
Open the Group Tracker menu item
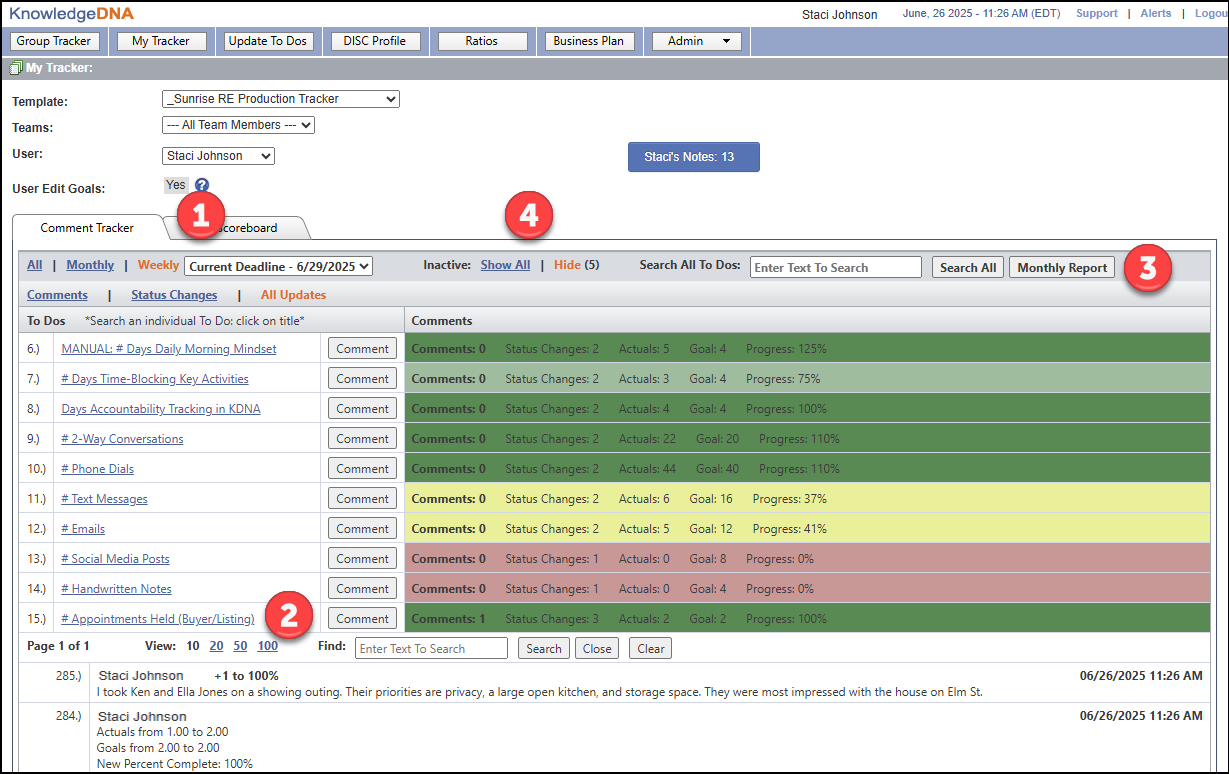(x=55, y=41)
